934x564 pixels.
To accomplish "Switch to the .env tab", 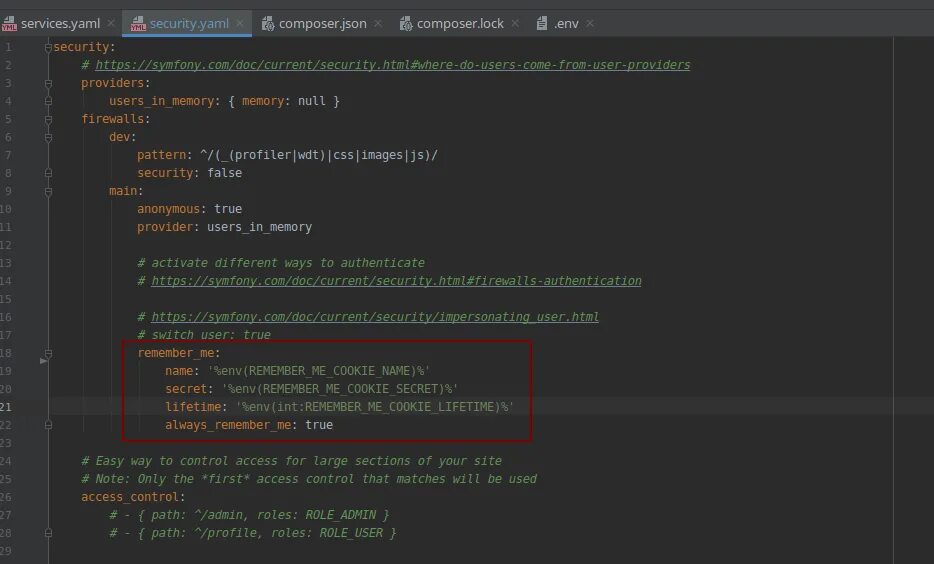I will (x=565, y=24).
